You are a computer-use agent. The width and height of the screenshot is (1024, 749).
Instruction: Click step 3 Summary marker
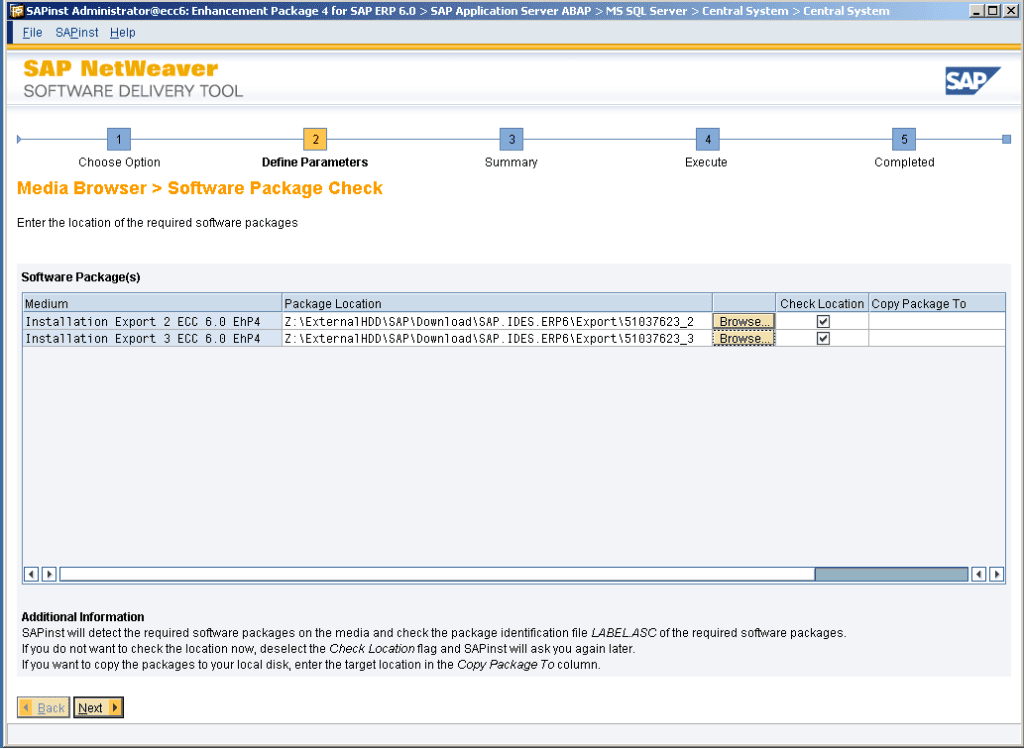511,139
